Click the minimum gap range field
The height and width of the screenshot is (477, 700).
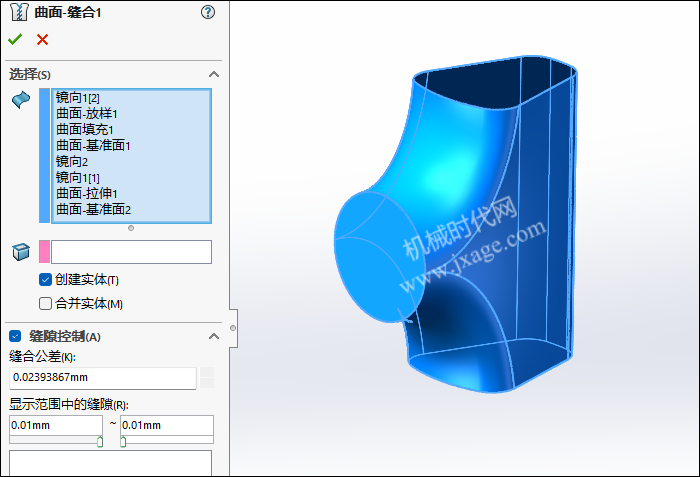(55, 425)
